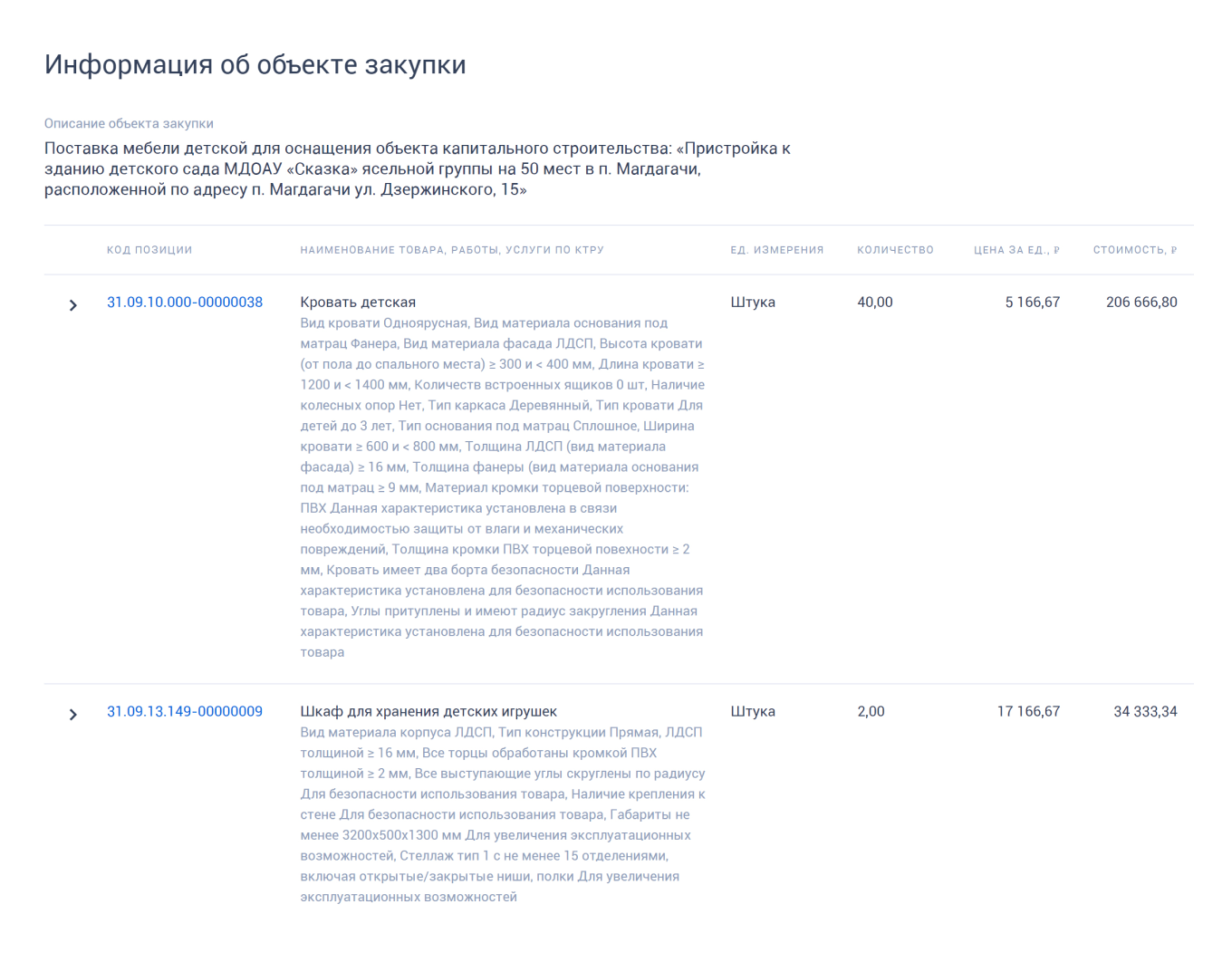Click the Информация об объекте закупки heading

coord(255,65)
